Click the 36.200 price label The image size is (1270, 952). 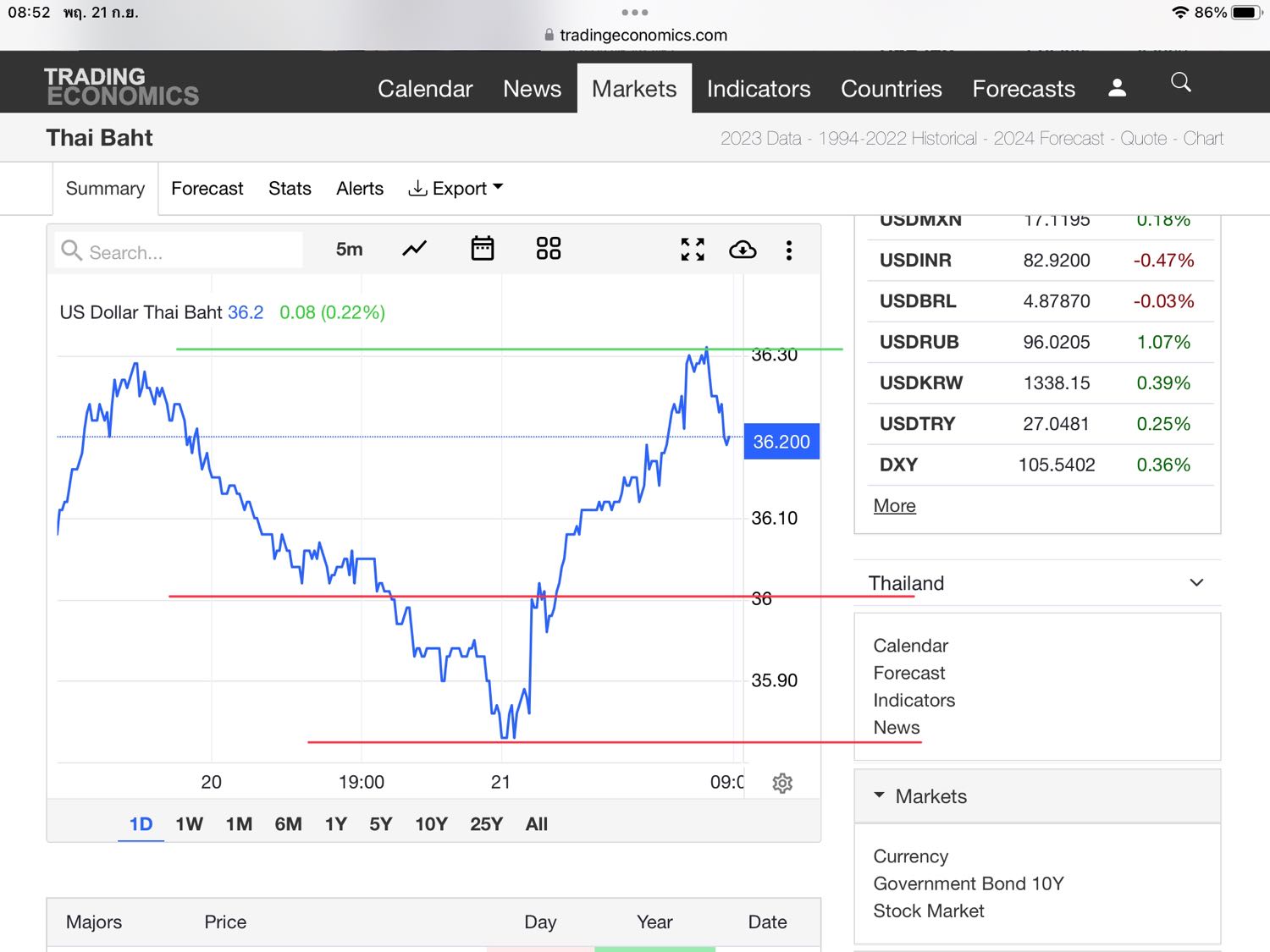(781, 442)
